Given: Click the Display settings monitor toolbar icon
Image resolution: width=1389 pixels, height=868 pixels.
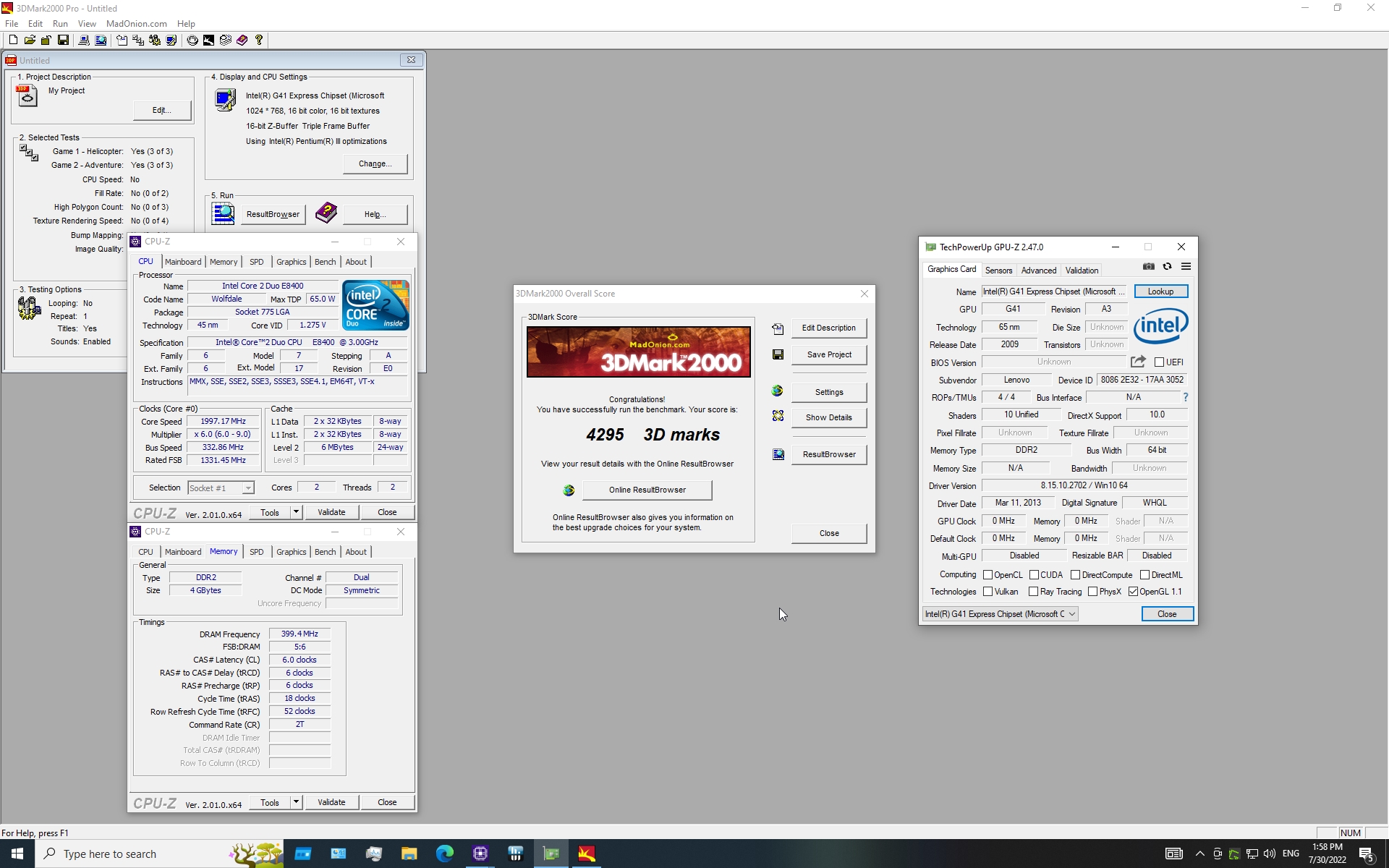Looking at the screenshot, I should [171, 41].
